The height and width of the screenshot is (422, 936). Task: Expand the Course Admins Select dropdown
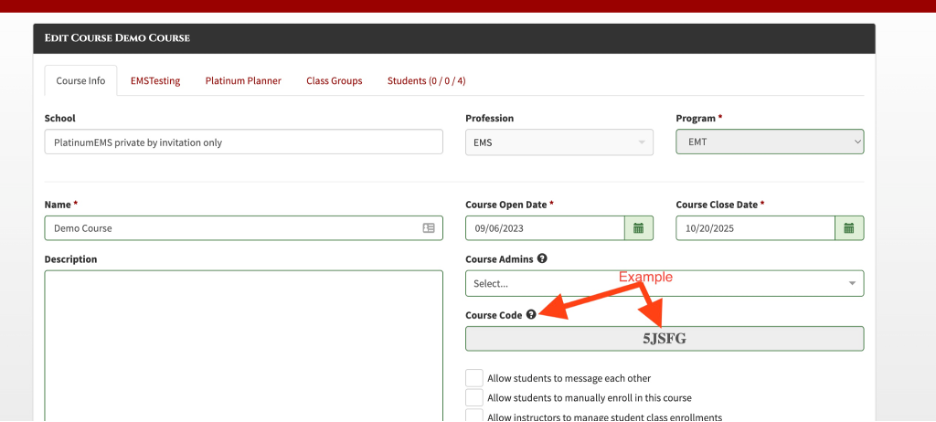664,283
